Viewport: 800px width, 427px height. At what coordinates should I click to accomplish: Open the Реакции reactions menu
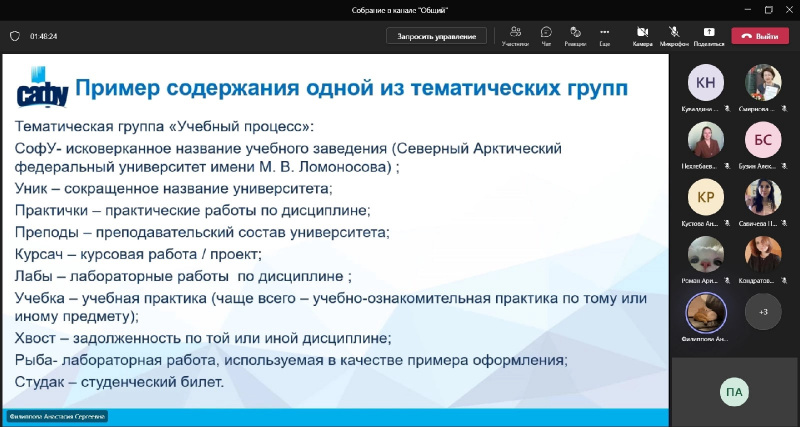(x=575, y=36)
